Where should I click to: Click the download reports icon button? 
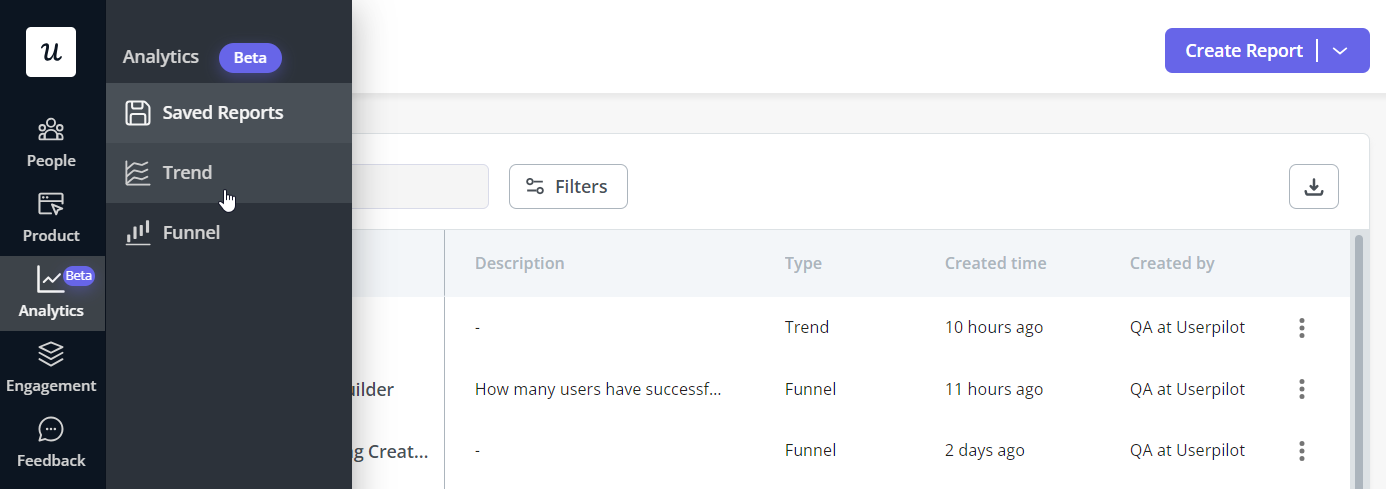1314,187
